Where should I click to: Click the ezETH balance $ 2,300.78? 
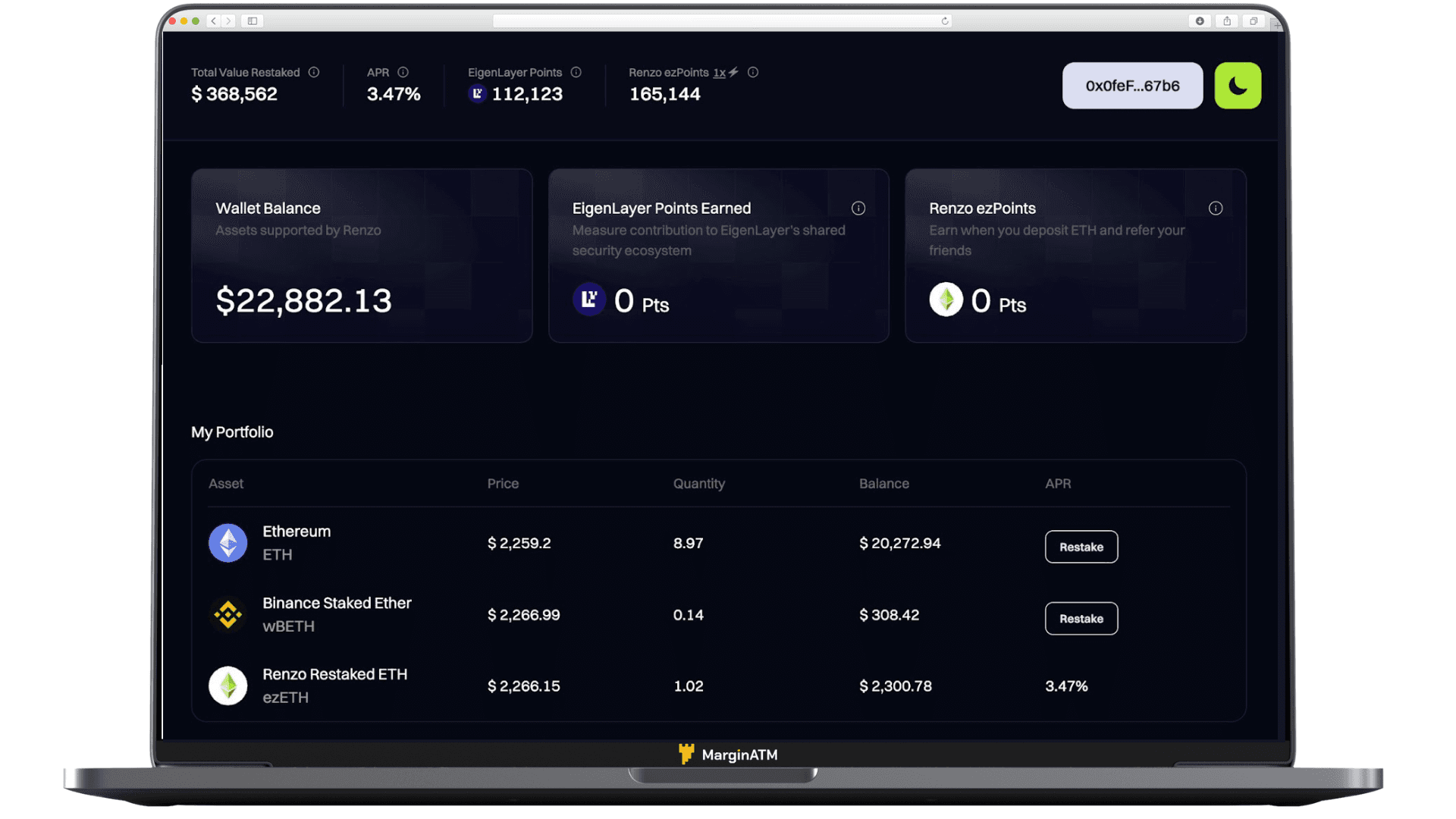tap(896, 686)
